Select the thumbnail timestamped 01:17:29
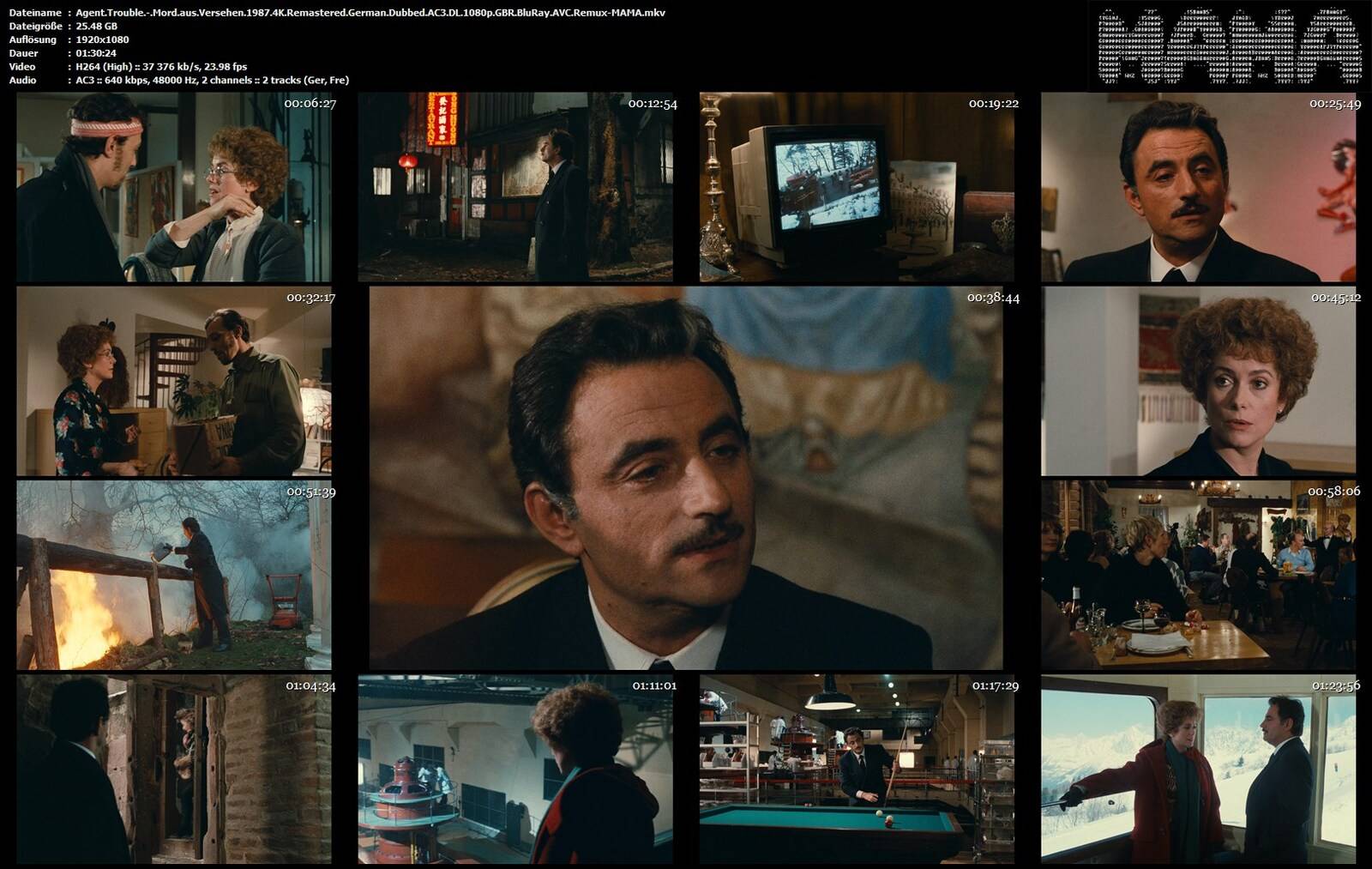Viewport: 1372px width, 869px height. click(x=857, y=769)
